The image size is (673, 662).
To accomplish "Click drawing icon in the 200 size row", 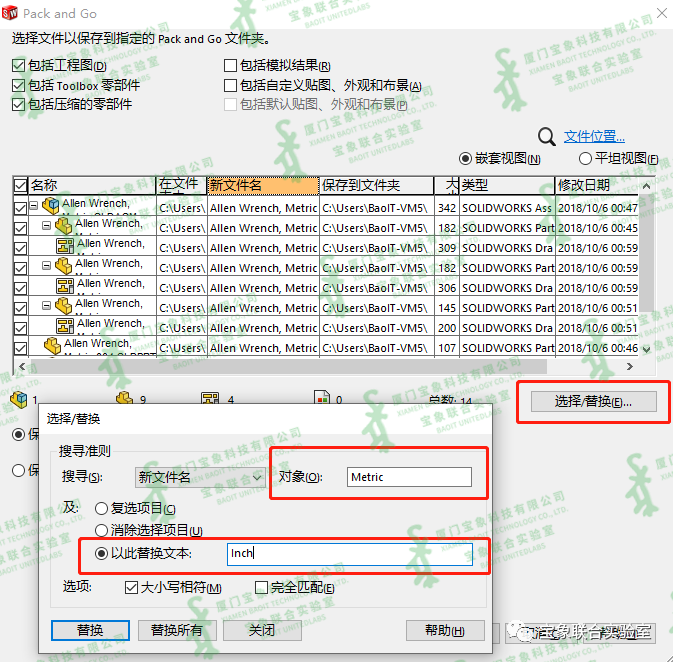I will tap(65, 325).
